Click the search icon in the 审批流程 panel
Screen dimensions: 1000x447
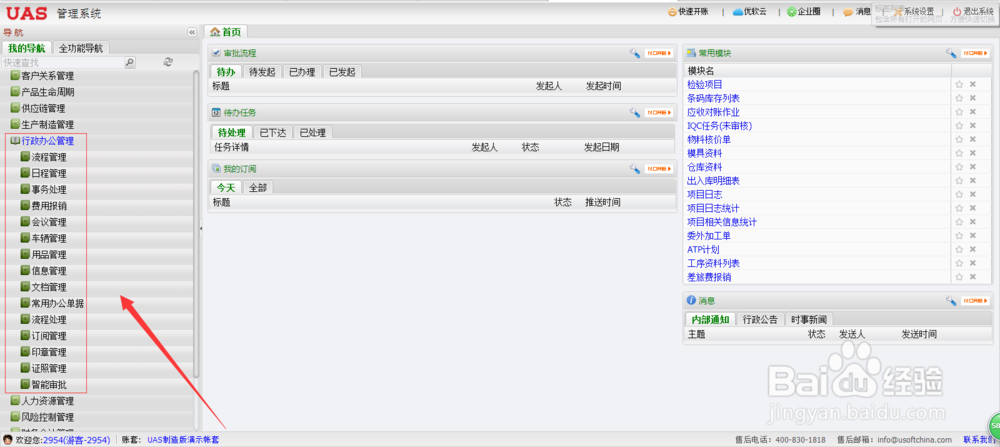click(635, 53)
